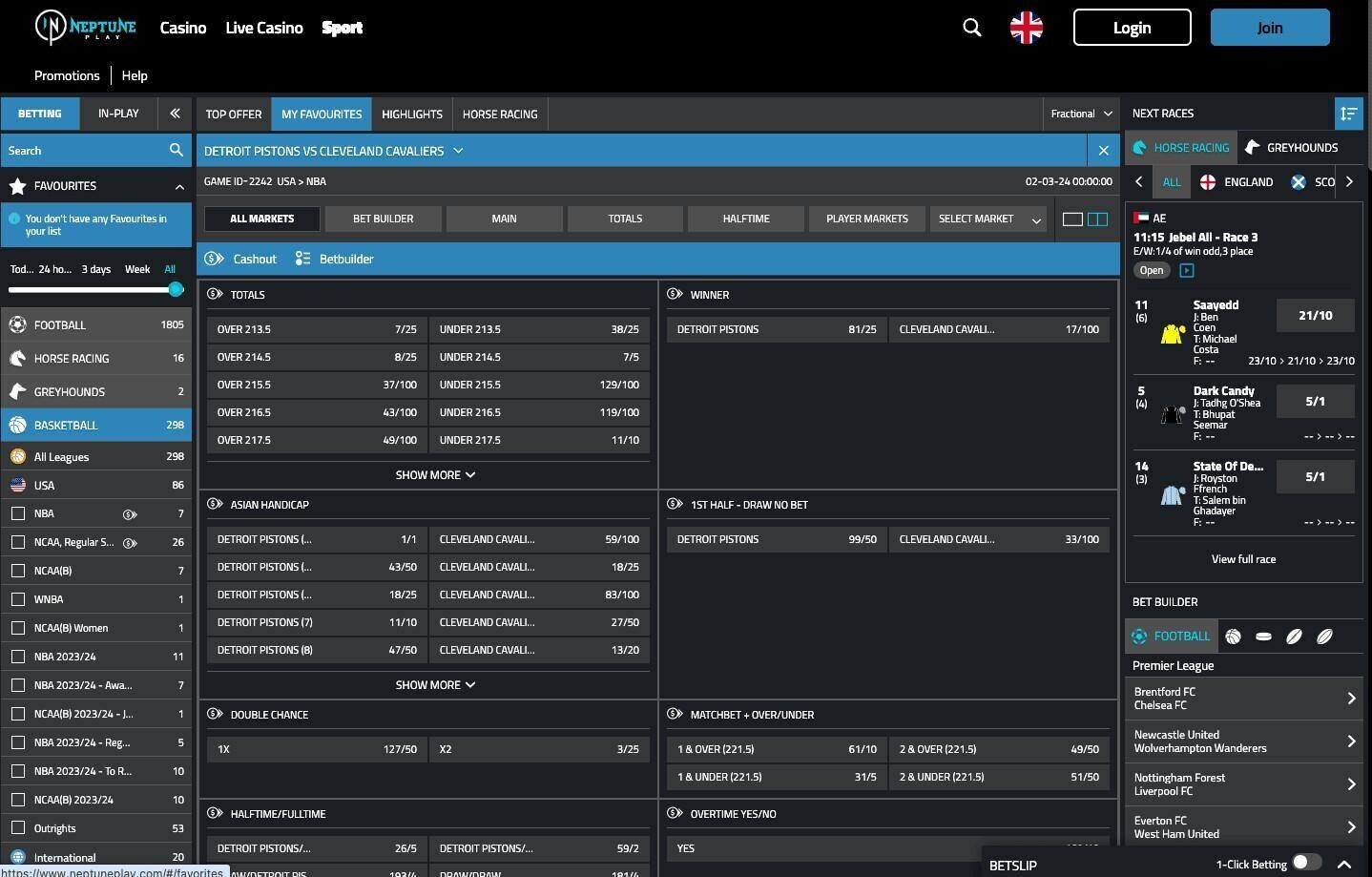Switch to two-column market layout icon
The height and width of the screenshot is (877, 1372).
1098,219
